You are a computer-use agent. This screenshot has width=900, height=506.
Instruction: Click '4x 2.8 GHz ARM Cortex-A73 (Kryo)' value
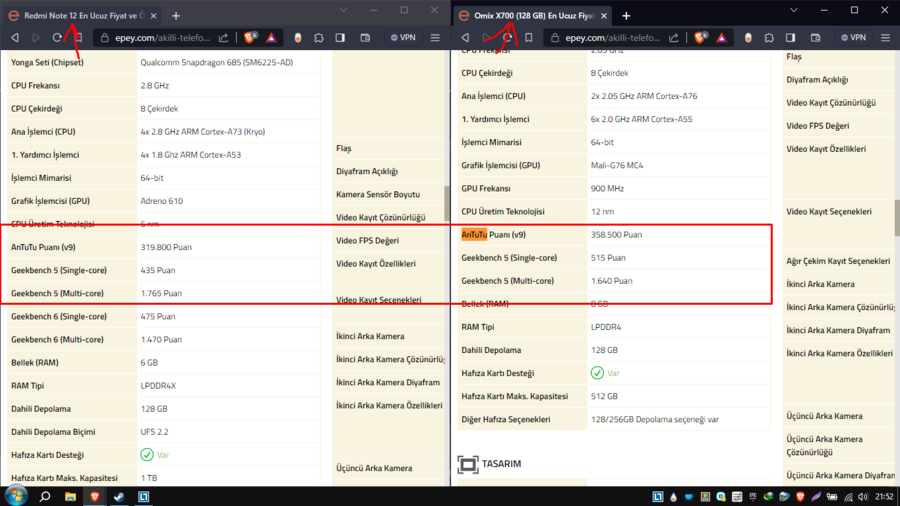click(203, 132)
